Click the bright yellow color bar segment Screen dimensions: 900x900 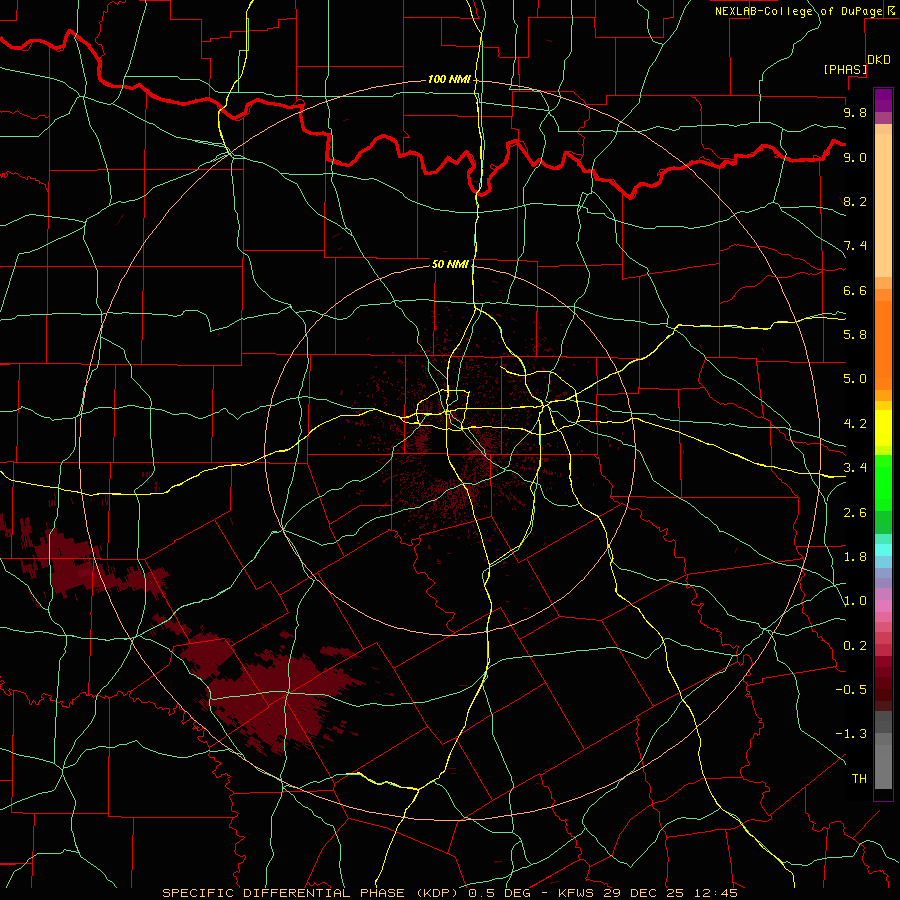[883, 428]
